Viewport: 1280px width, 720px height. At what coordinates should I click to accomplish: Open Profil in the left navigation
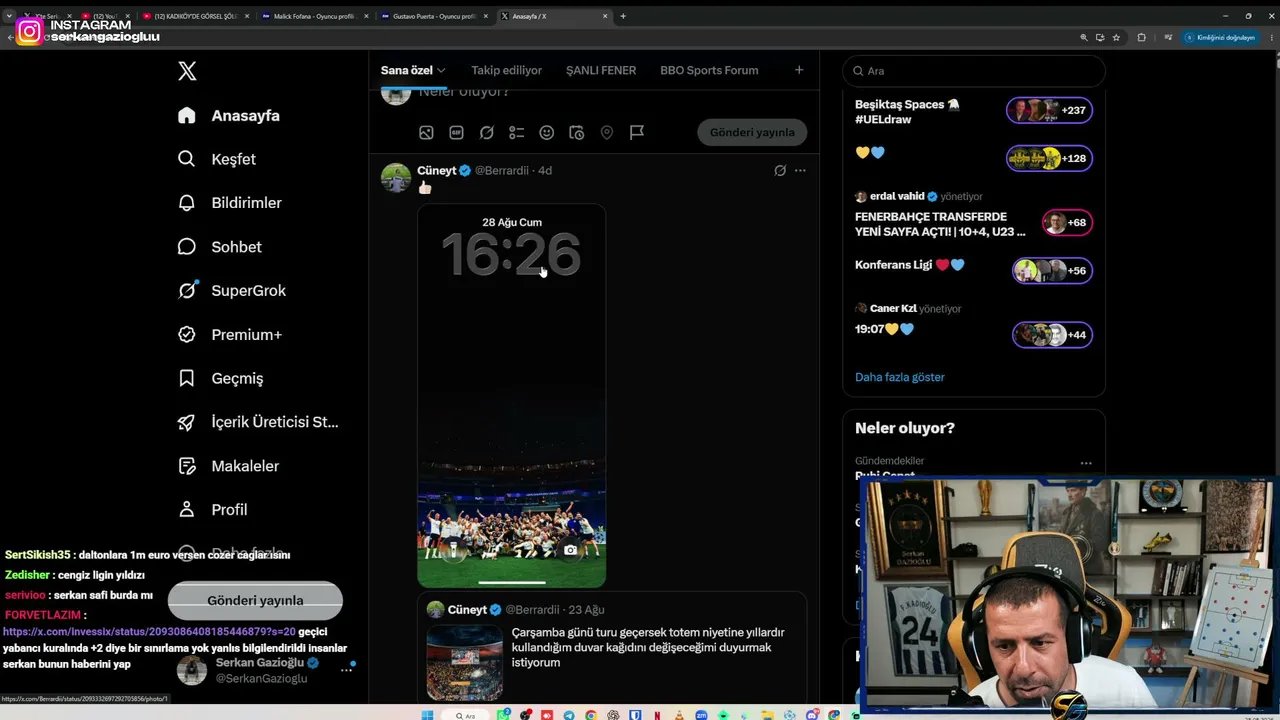212,510
